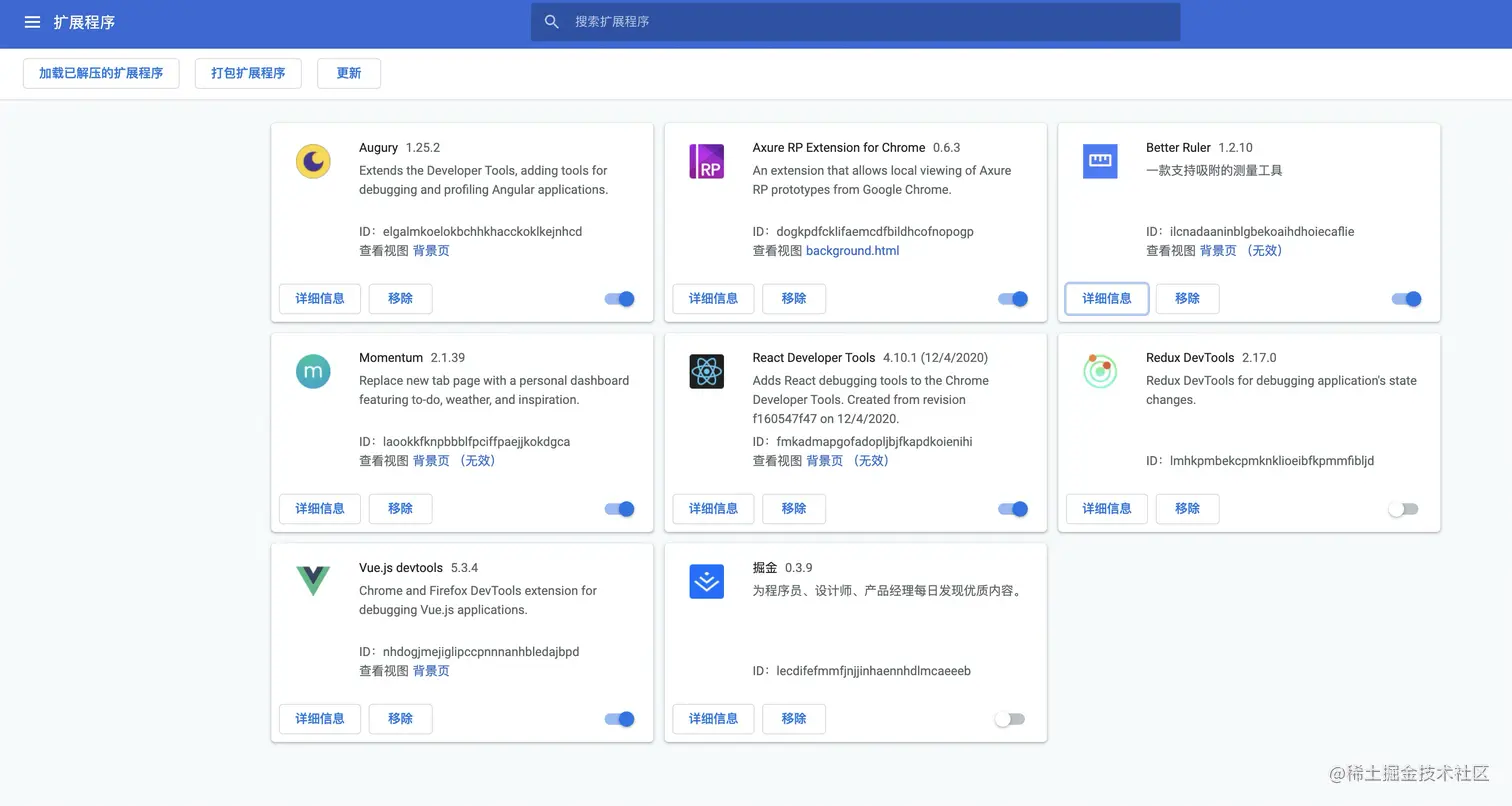
Task: Remove the Augury extension
Action: point(400,298)
